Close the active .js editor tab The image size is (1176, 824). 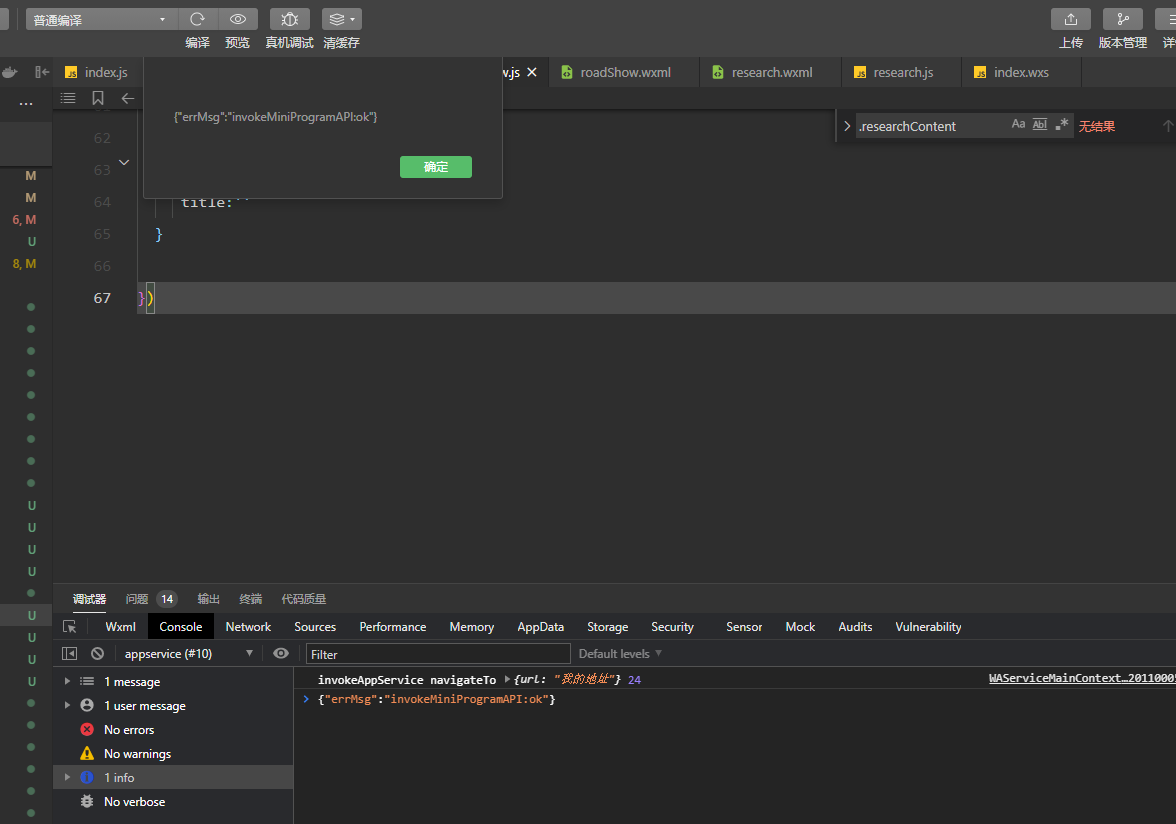[x=532, y=72]
